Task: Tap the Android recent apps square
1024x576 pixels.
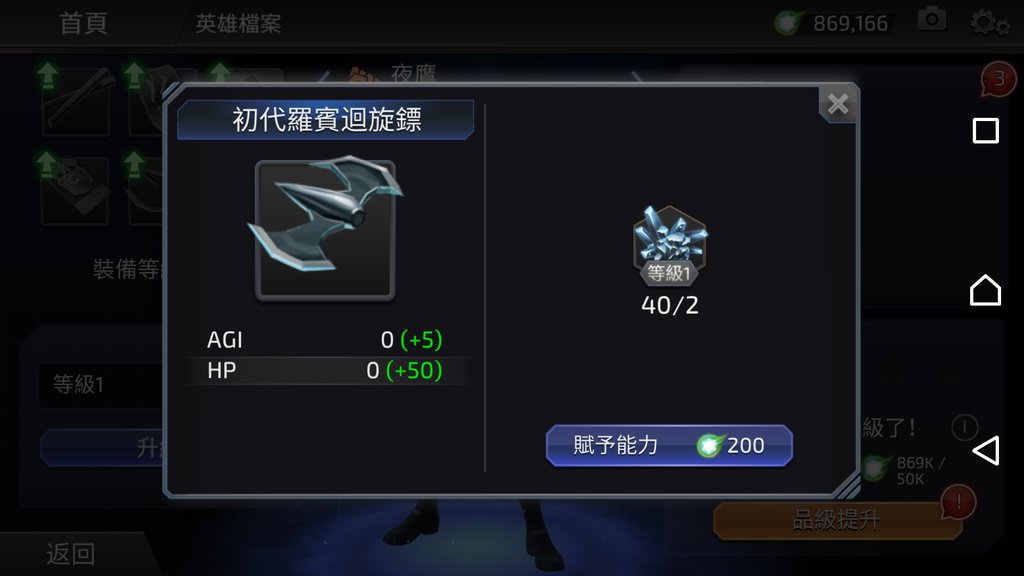Action: (985, 131)
